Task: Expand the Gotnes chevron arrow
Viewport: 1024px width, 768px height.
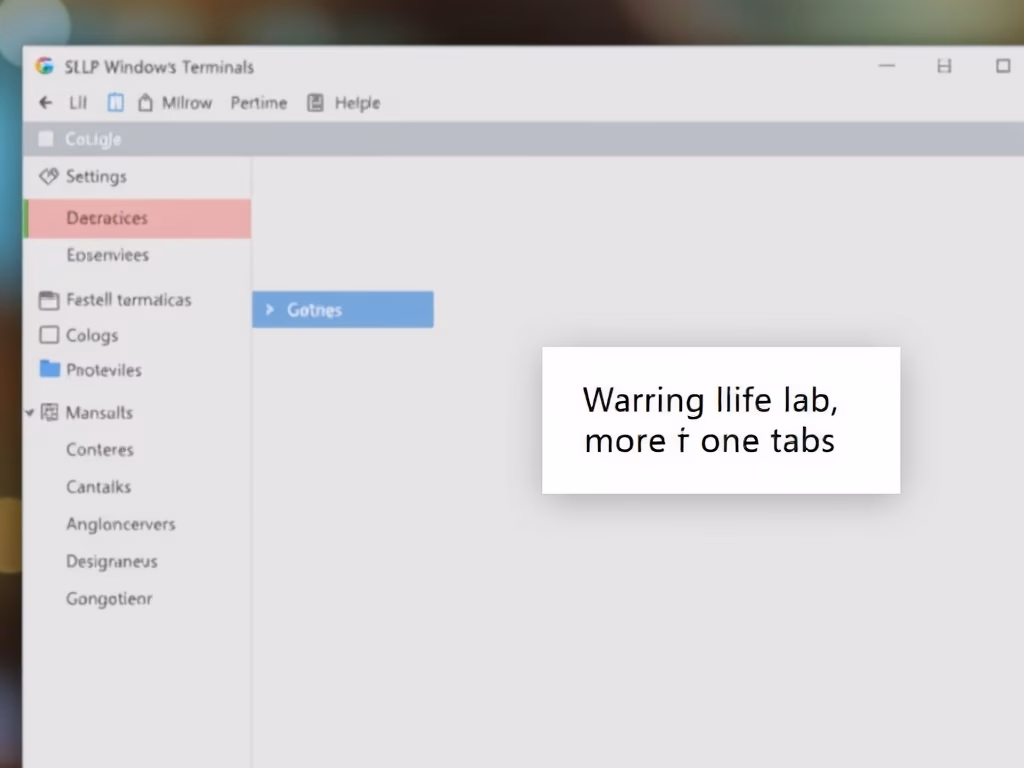Action: point(269,310)
